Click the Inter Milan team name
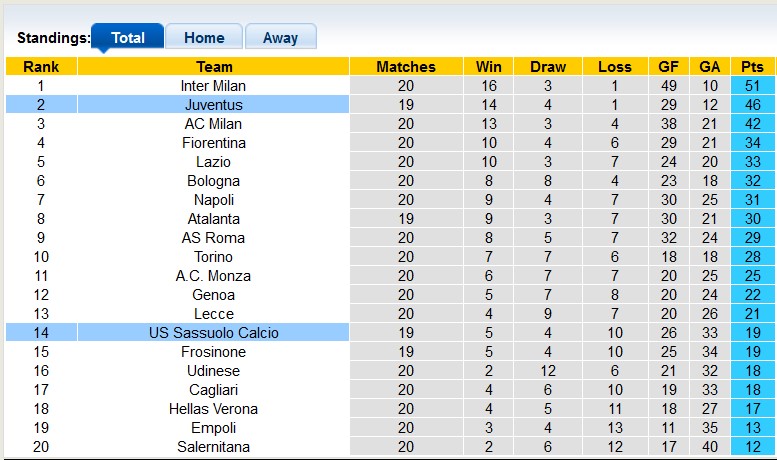777x460 pixels. point(214,86)
